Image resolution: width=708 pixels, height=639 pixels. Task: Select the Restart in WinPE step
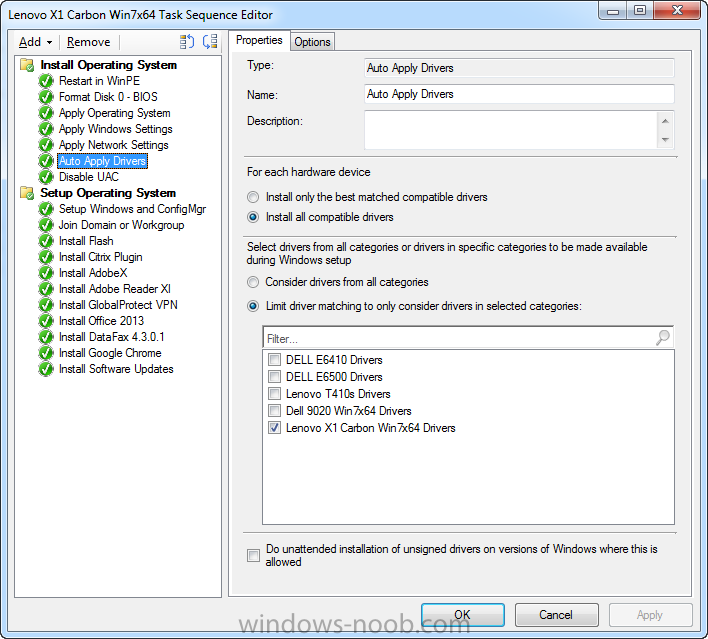click(x=99, y=81)
